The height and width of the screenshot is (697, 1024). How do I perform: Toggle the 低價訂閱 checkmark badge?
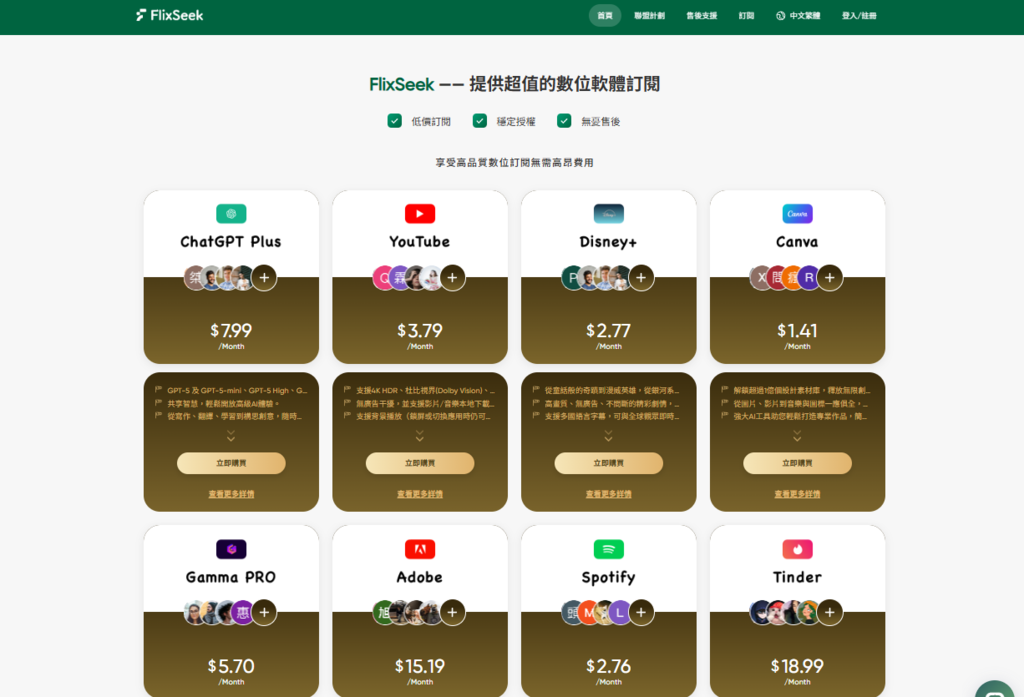click(394, 119)
